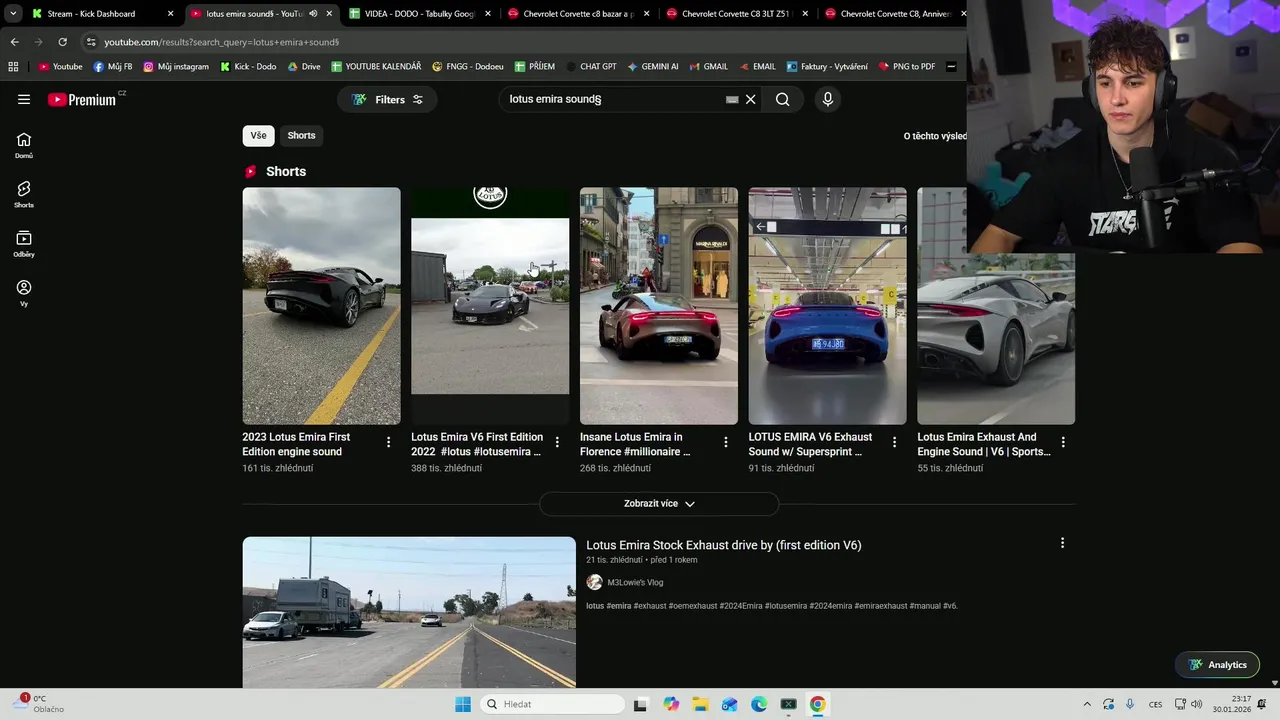Screen dimensions: 1280x720
Task: Open File Explorer from the taskbar
Action: [x=700, y=704]
